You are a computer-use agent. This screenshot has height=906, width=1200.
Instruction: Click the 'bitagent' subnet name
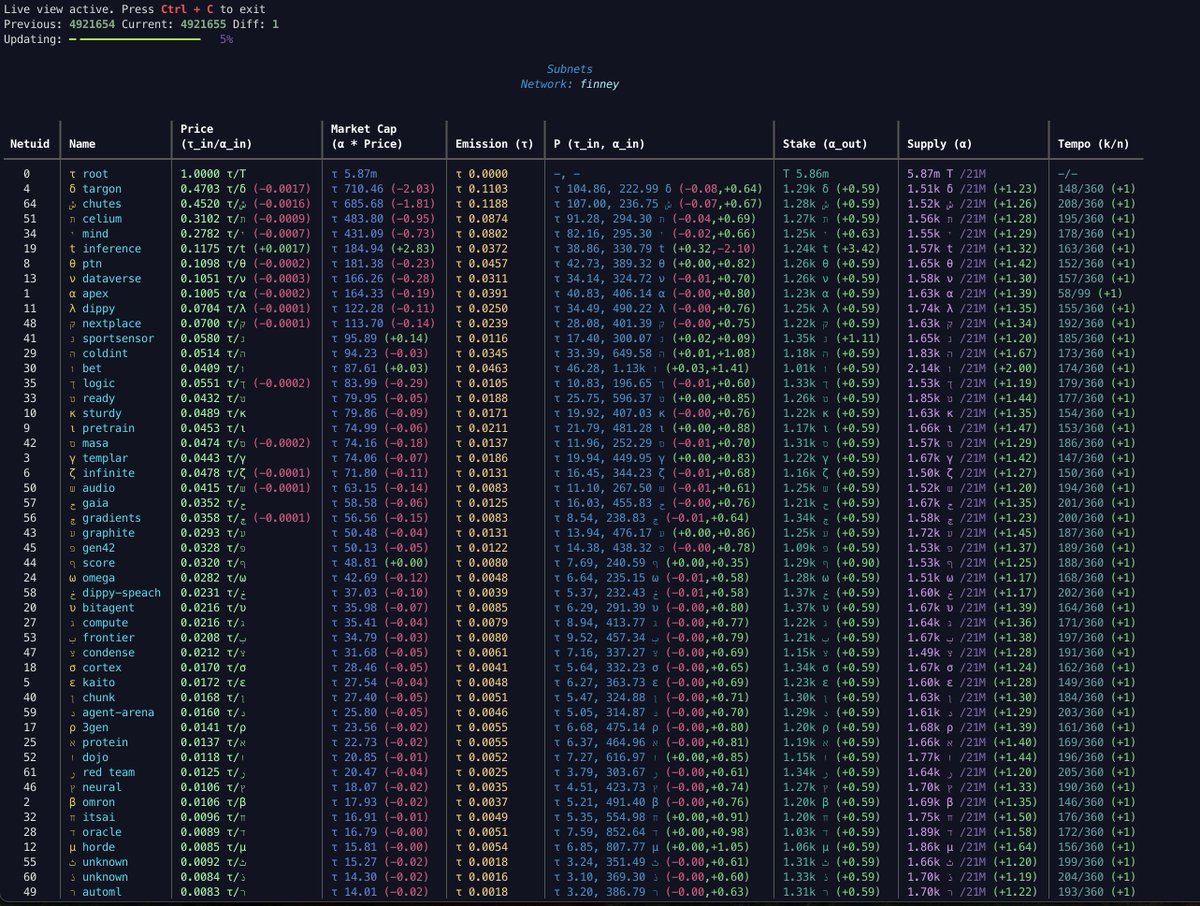(x=109, y=608)
